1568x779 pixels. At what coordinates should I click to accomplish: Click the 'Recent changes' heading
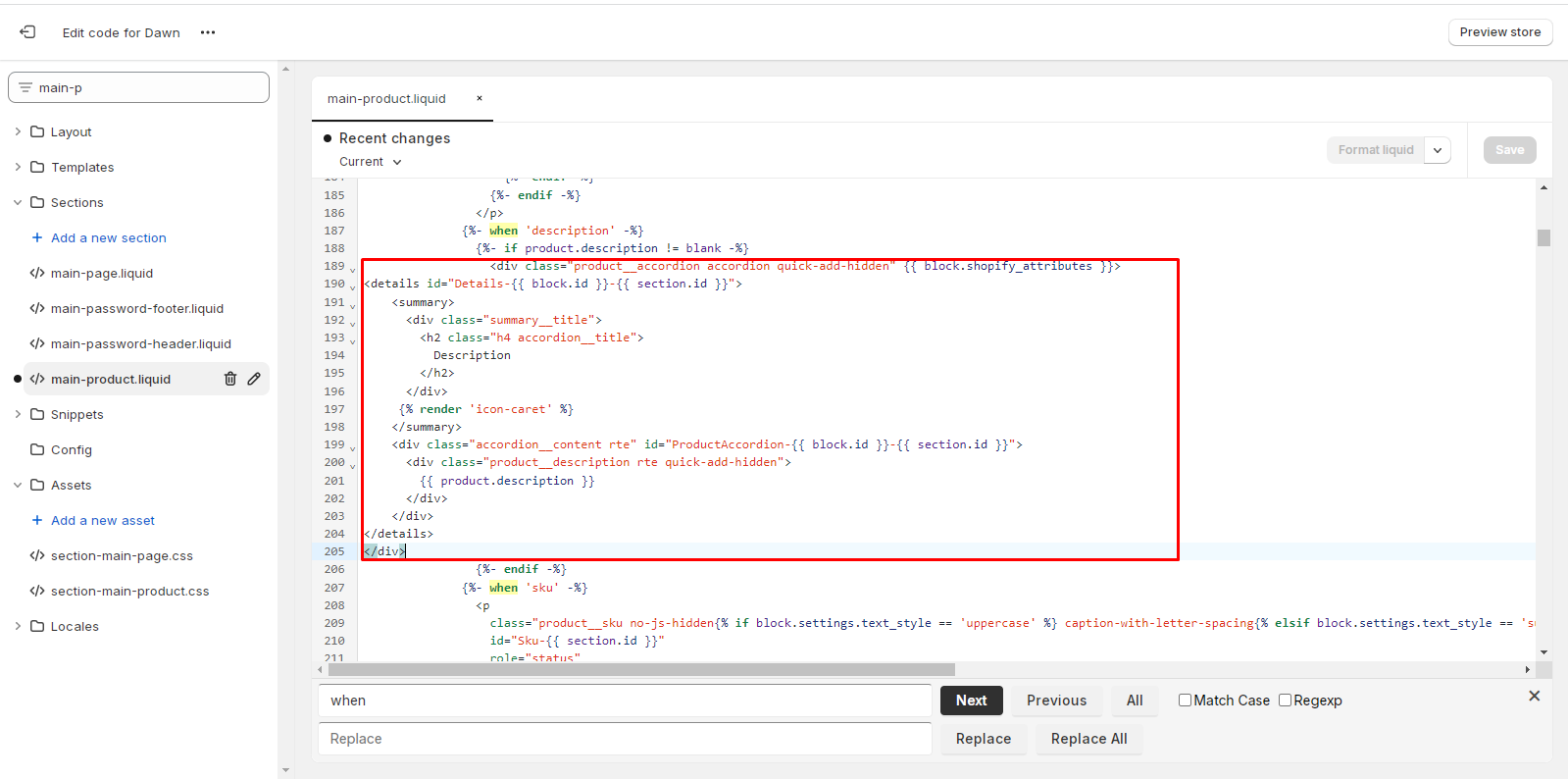(395, 138)
